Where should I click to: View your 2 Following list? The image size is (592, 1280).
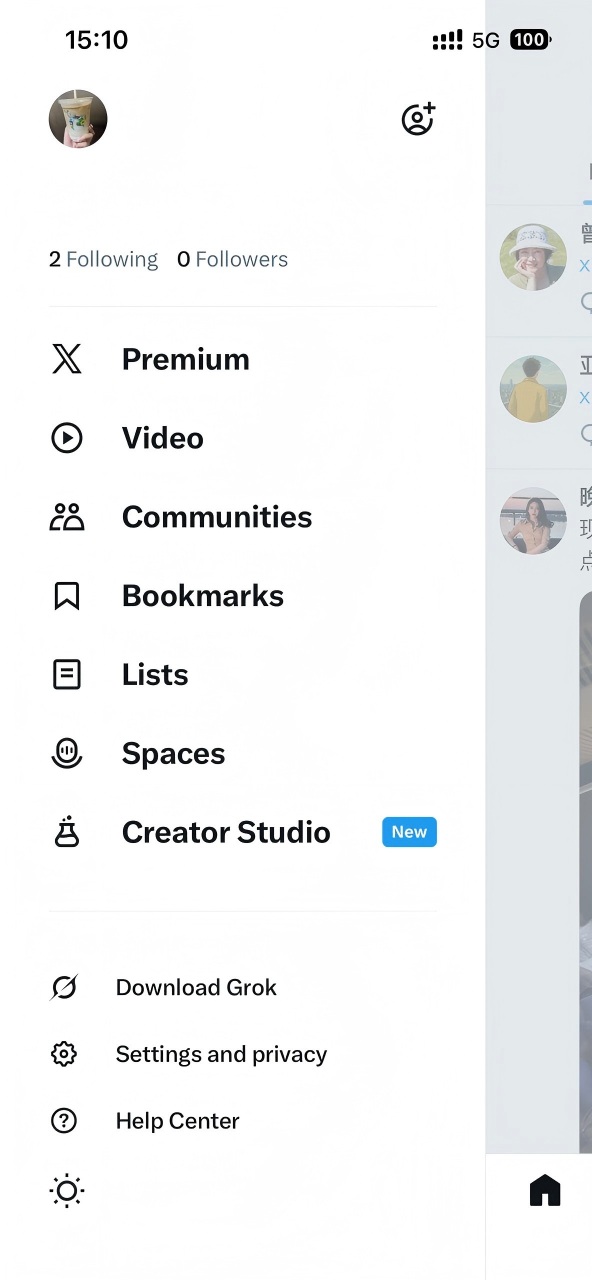point(103,259)
